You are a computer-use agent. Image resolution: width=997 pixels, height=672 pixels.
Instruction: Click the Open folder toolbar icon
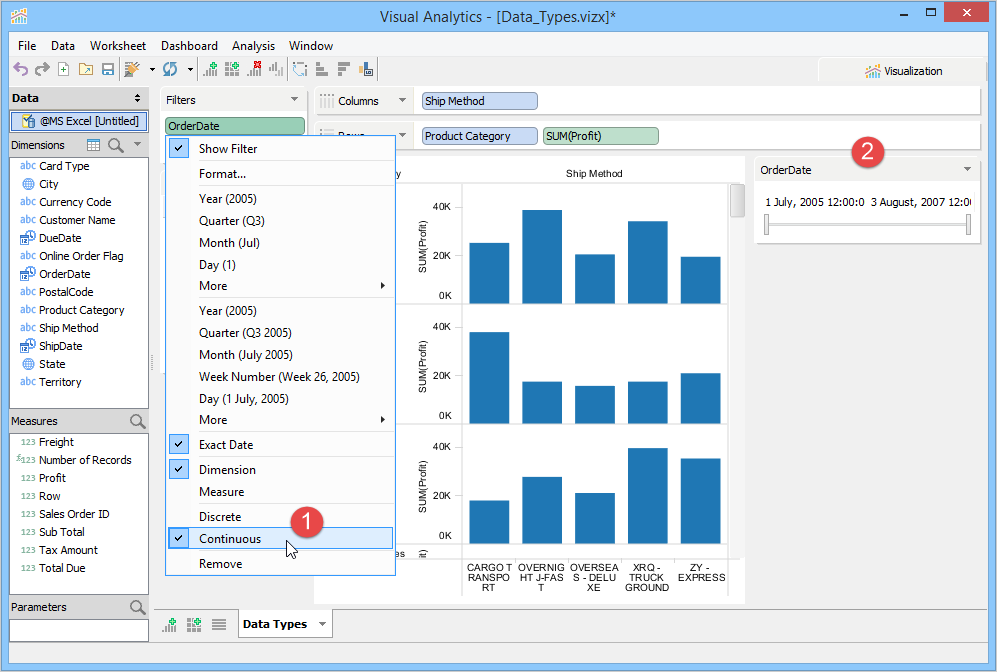coord(85,70)
